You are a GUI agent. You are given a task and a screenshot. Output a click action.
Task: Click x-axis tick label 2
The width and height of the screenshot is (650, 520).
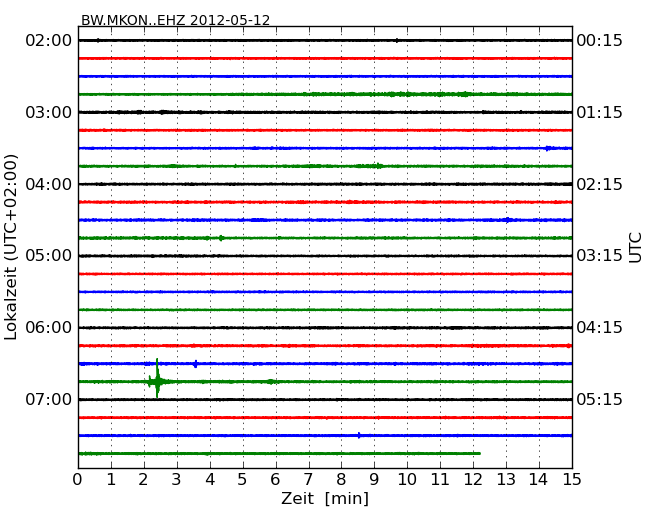pos(143,480)
